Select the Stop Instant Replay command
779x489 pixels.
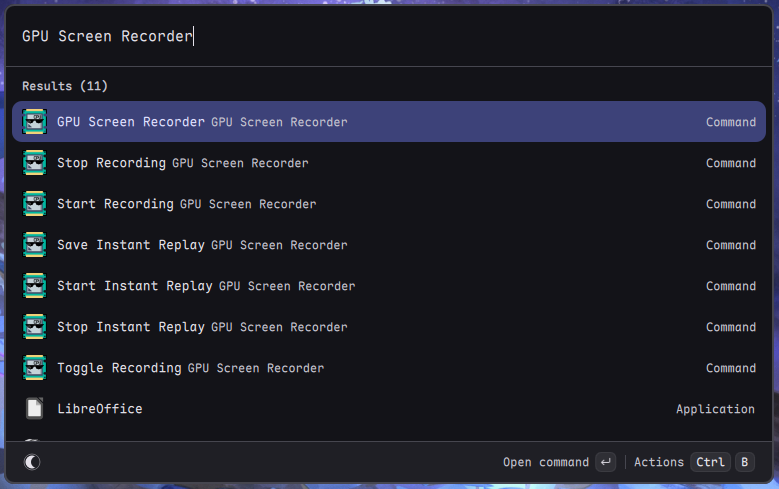(x=389, y=326)
